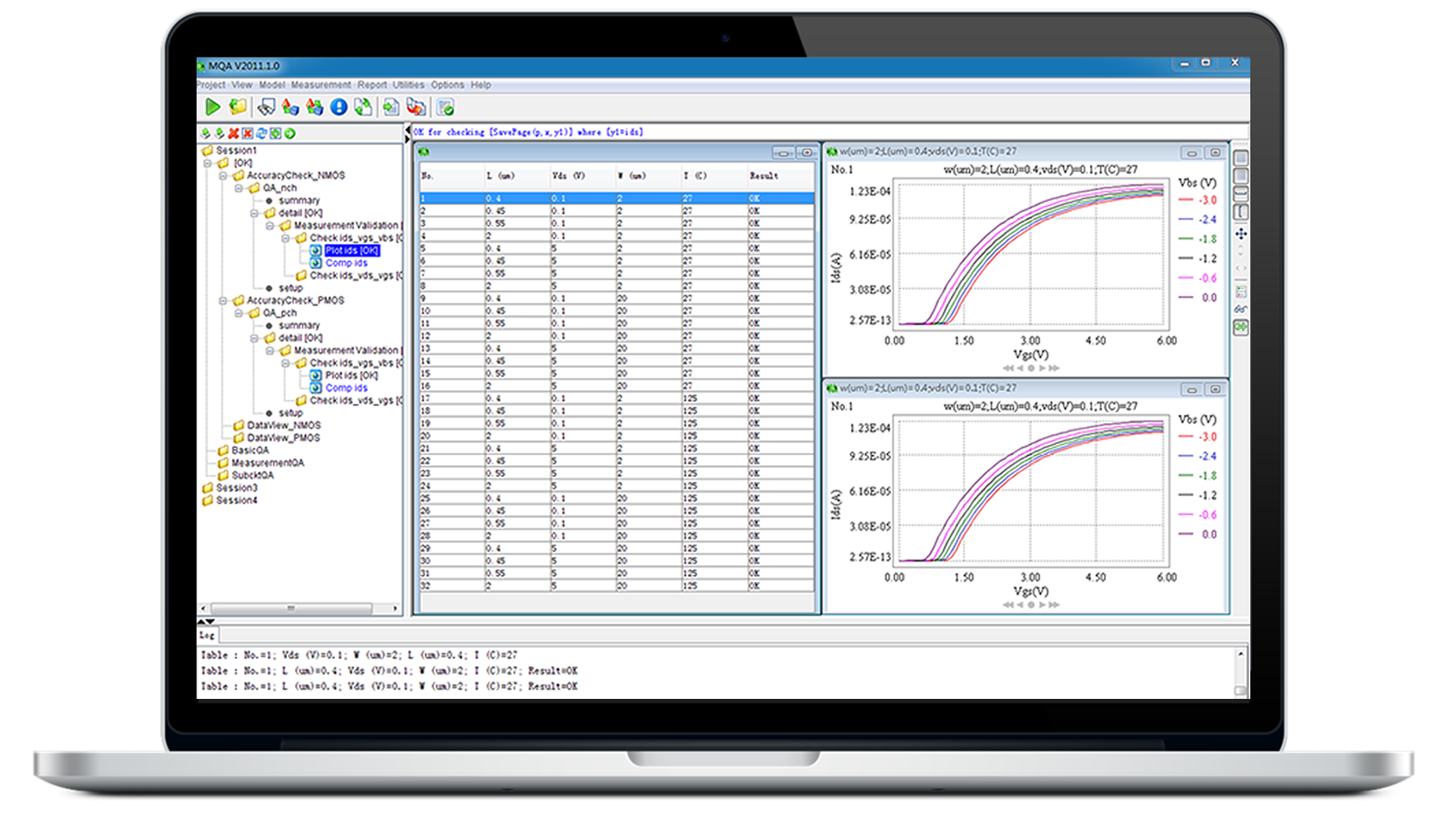Collapse the AccuracyCheck_NMOS tree node

[x=223, y=176]
